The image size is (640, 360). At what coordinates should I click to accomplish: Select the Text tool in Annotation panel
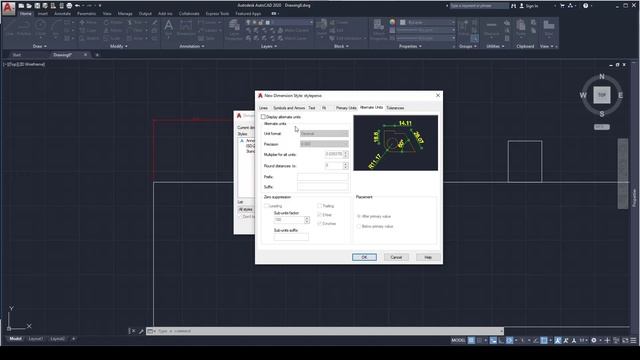pyautogui.click(x=169, y=28)
